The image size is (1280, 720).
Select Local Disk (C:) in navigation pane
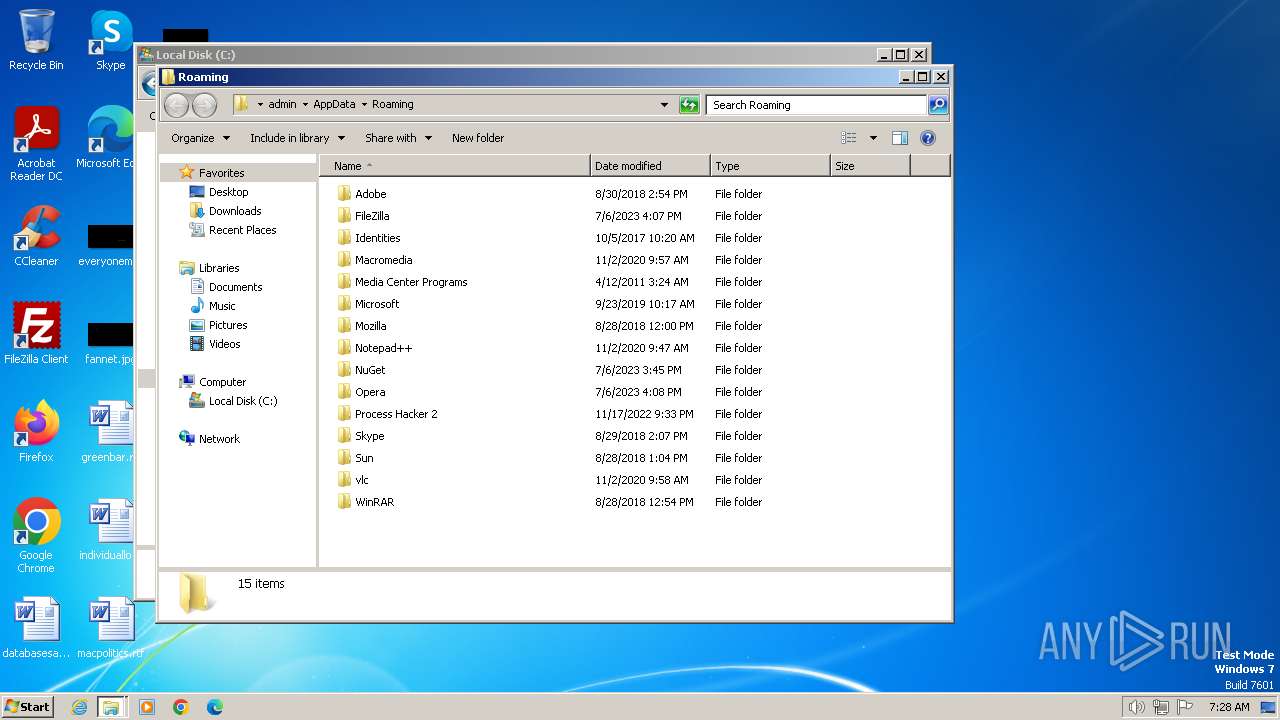[x=243, y=401]
